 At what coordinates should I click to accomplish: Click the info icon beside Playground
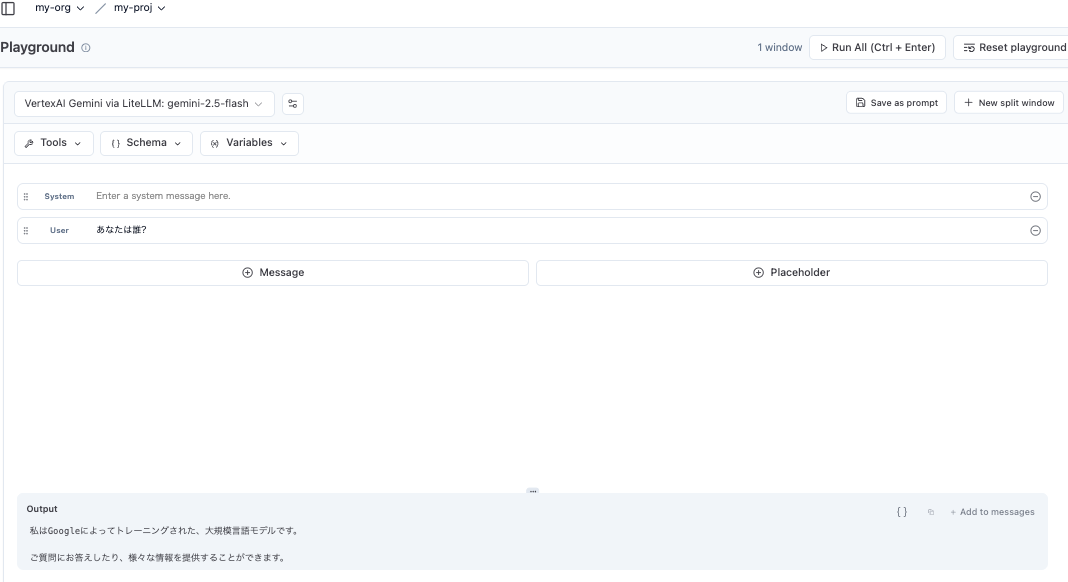click(86, 48)
